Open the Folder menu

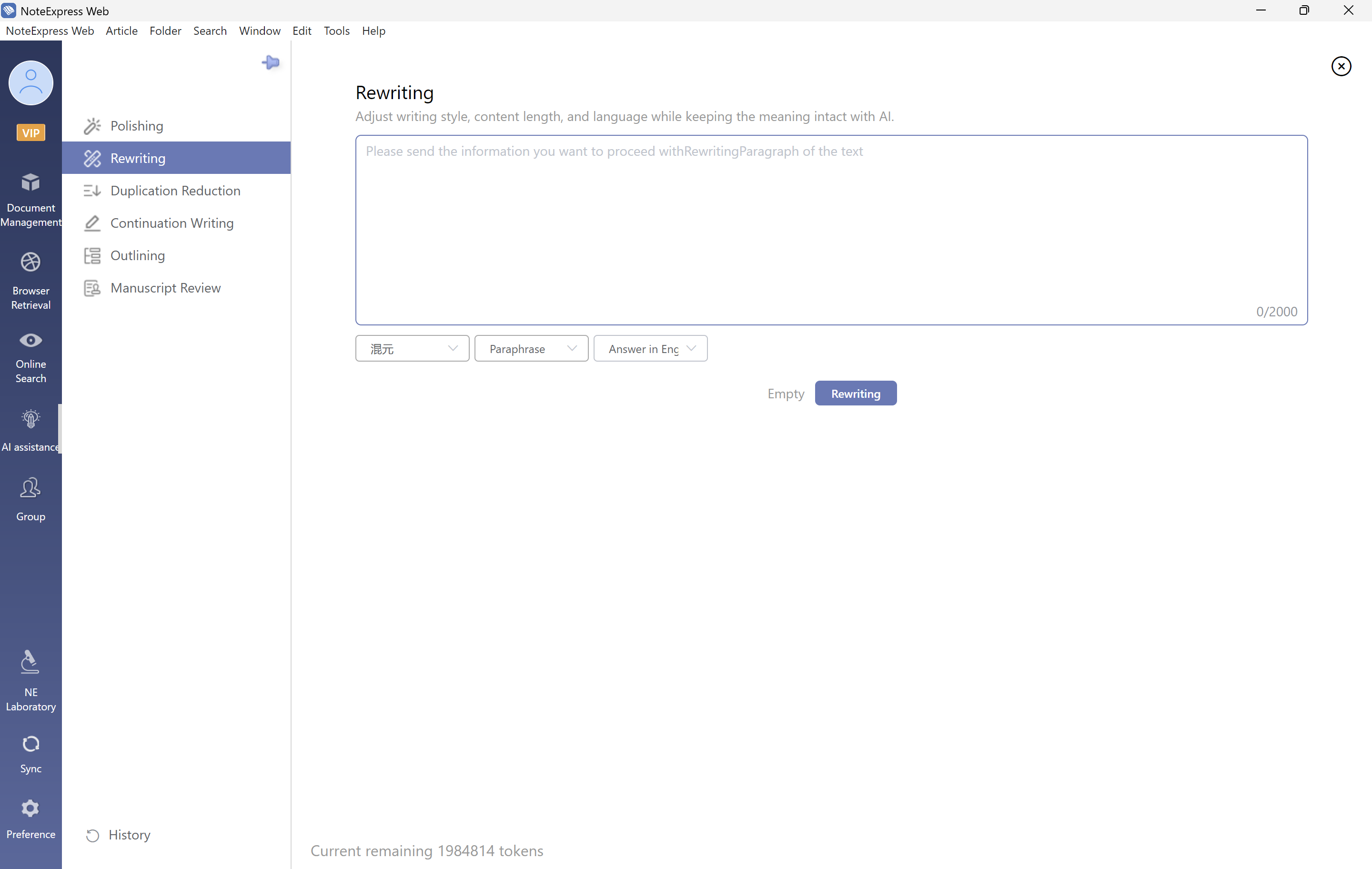pyautogui.click(x=165, y=31)
